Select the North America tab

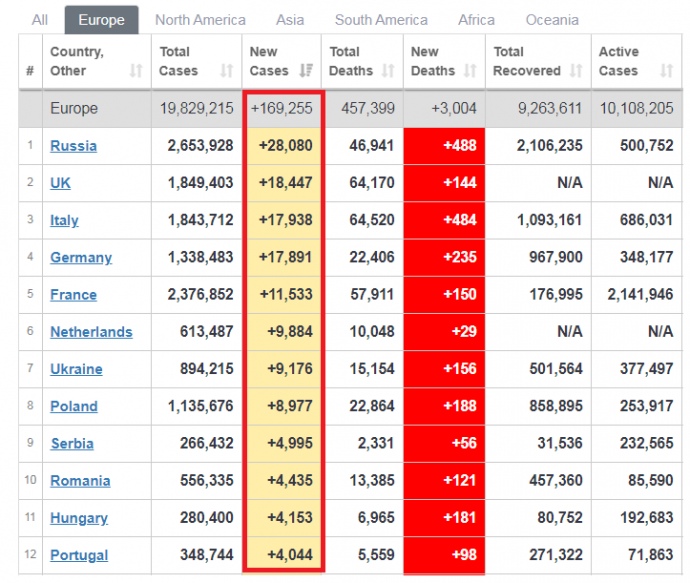200,20
